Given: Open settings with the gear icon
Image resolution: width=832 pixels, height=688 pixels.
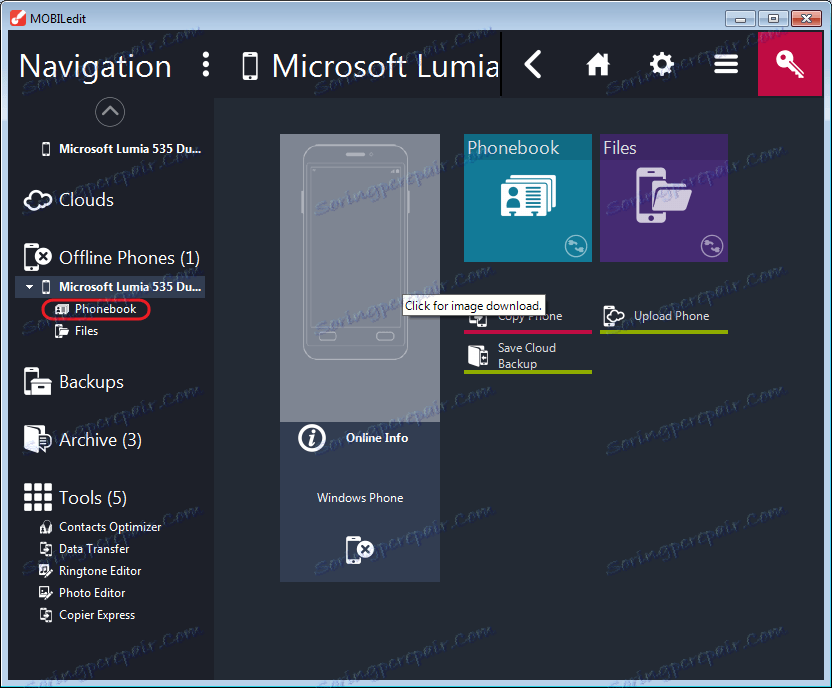Looking at the screenshot, I should [x=662, y=65].
